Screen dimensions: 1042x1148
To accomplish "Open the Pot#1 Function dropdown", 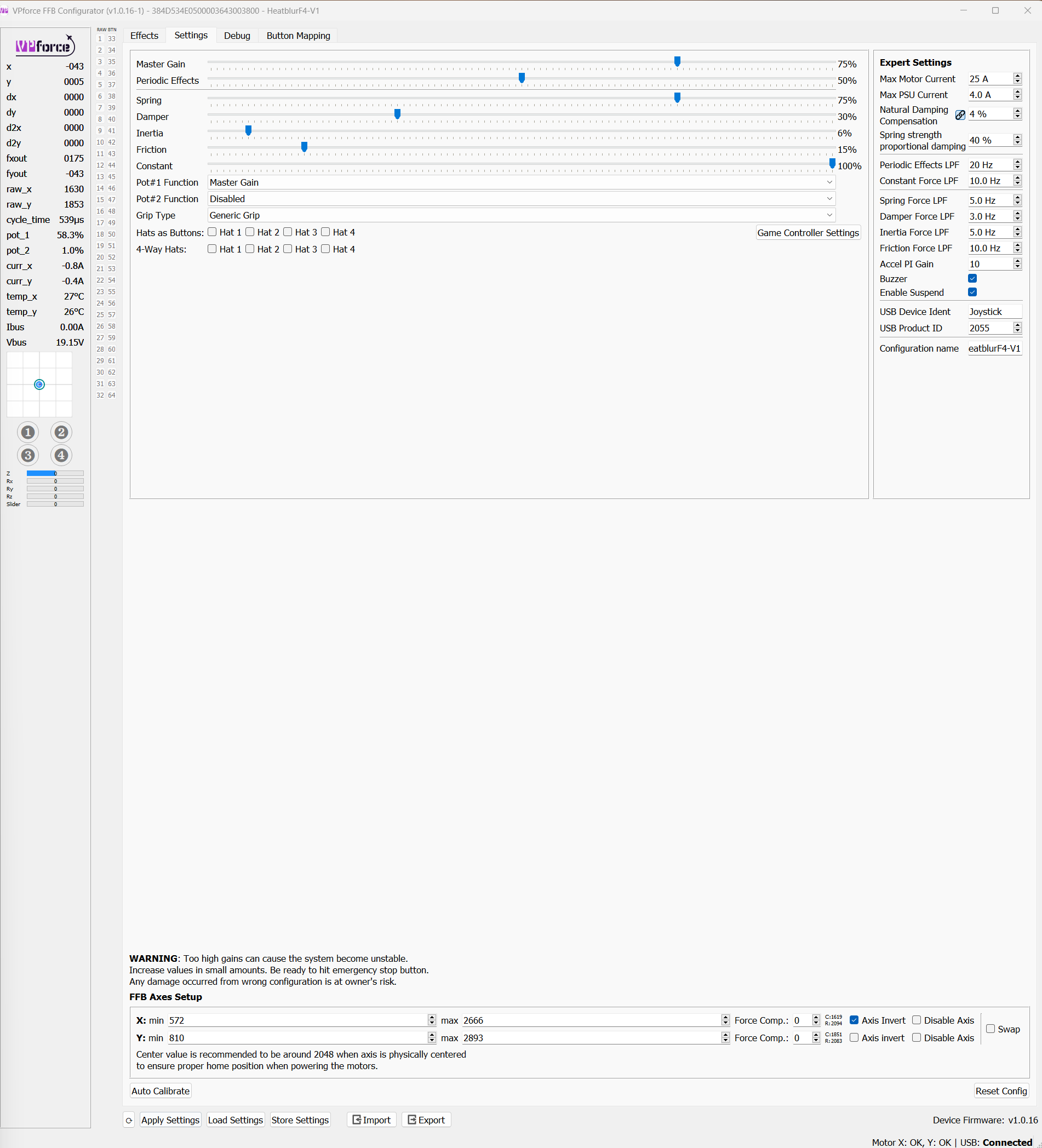I will (x=522, y=182).
